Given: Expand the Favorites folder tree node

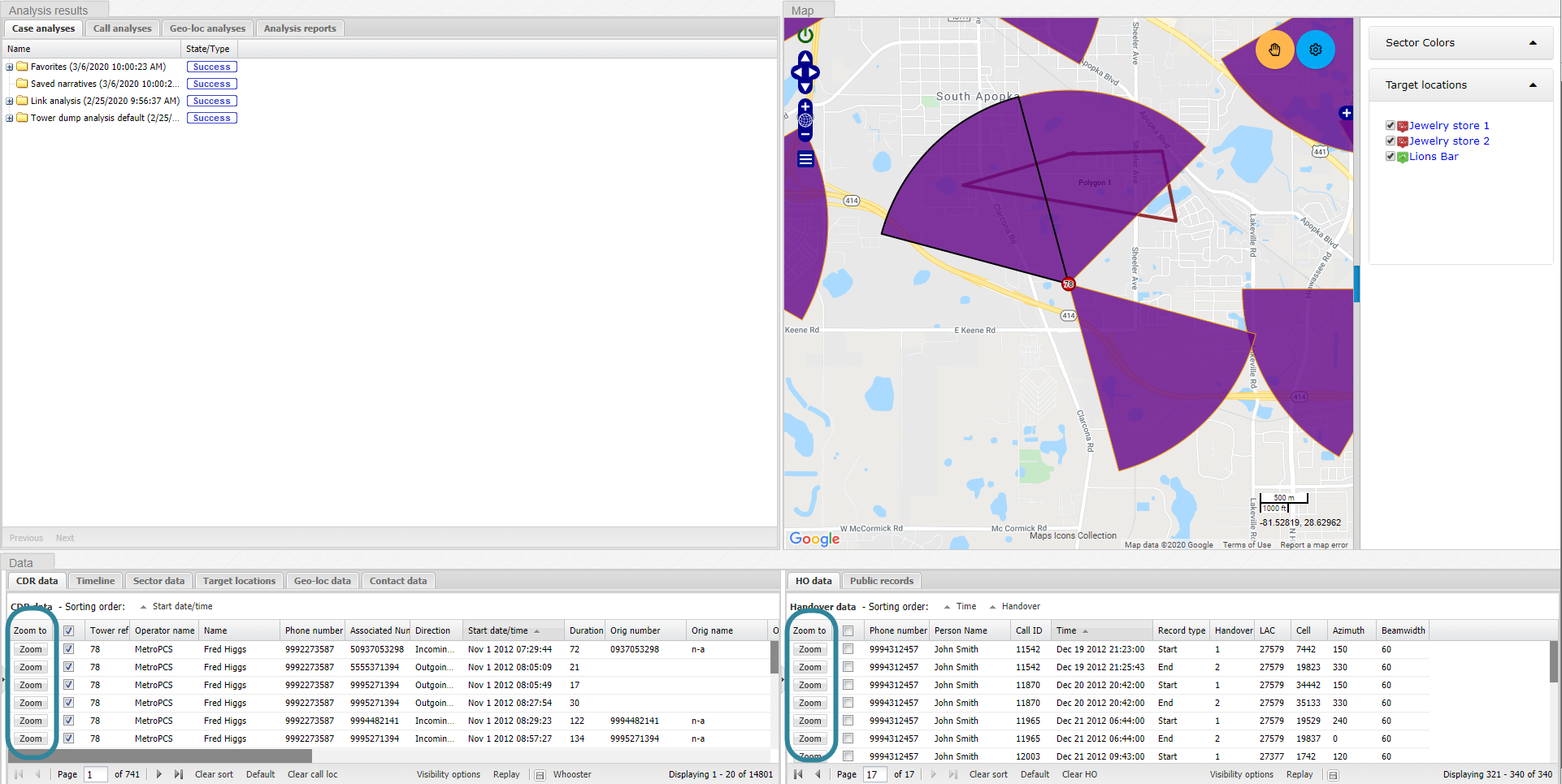Looking at the screenshot, I should point(10,67).
